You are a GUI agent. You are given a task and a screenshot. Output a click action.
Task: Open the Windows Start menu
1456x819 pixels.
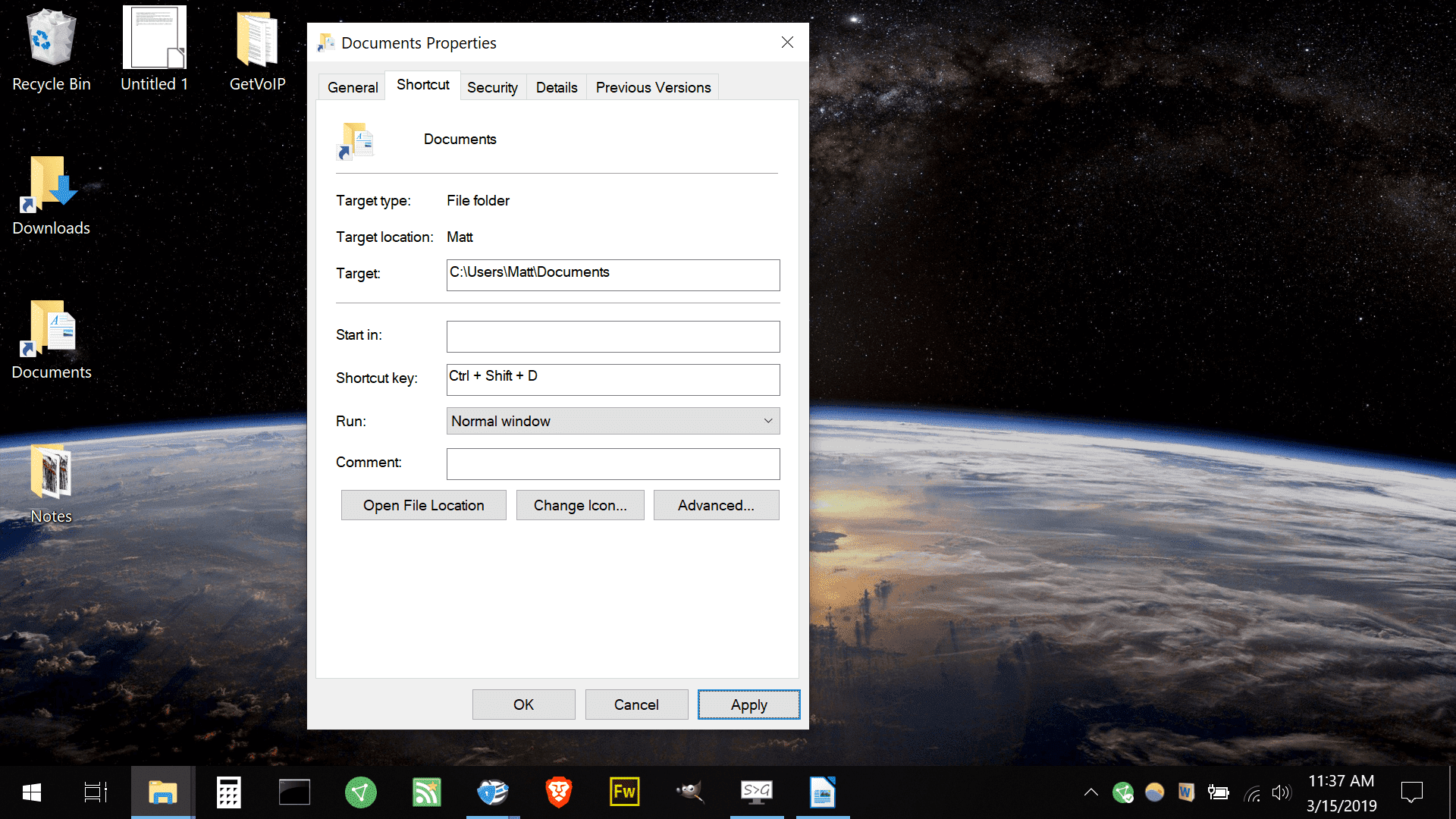pyautogui.click(x=32, y=792)
